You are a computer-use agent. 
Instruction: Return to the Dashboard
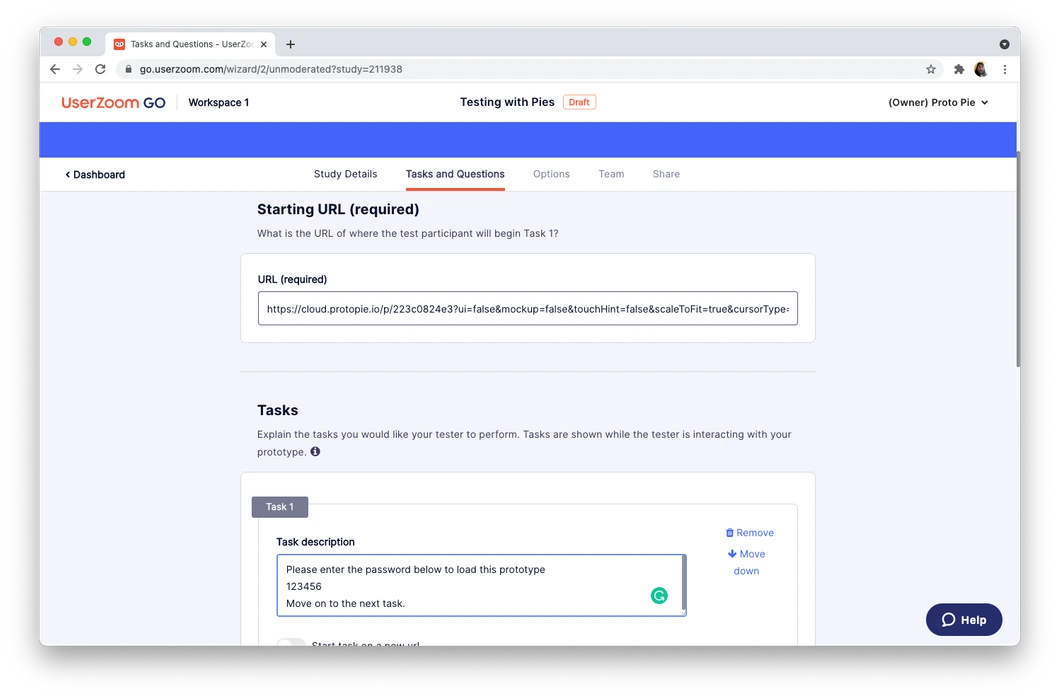95,174
